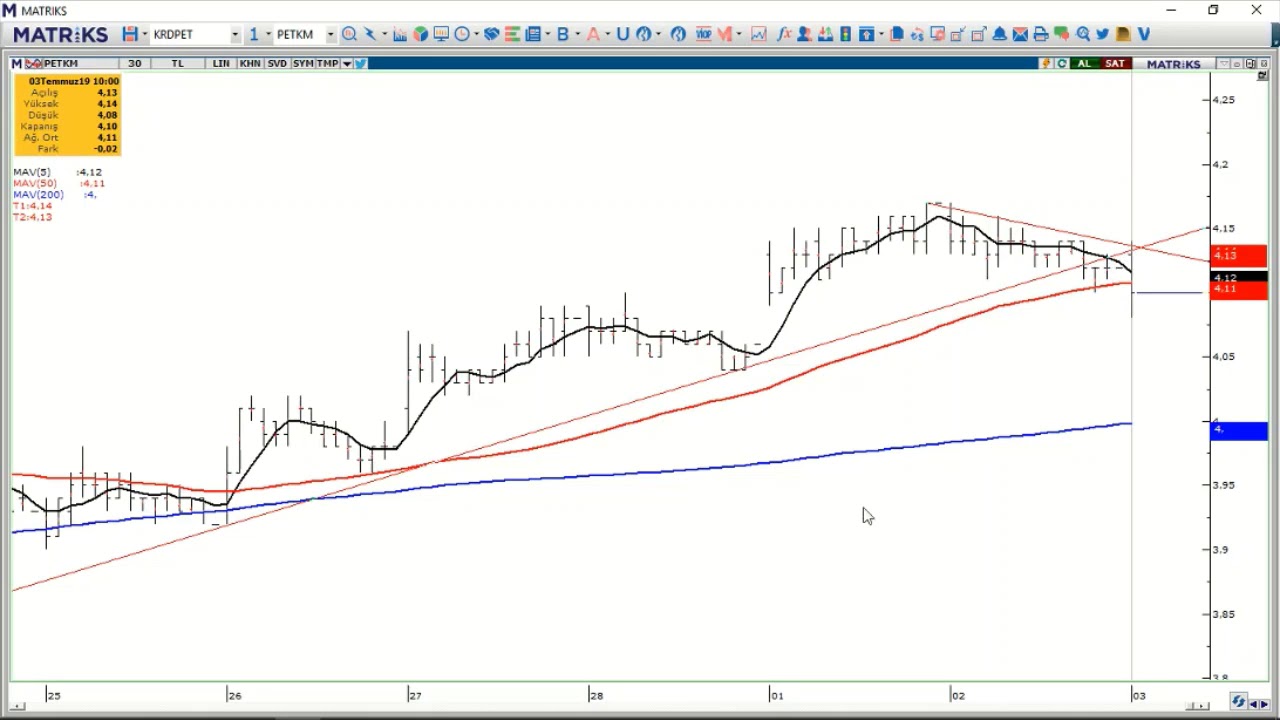Open the PETKM symbol combo box

click(x=305, y=34)
